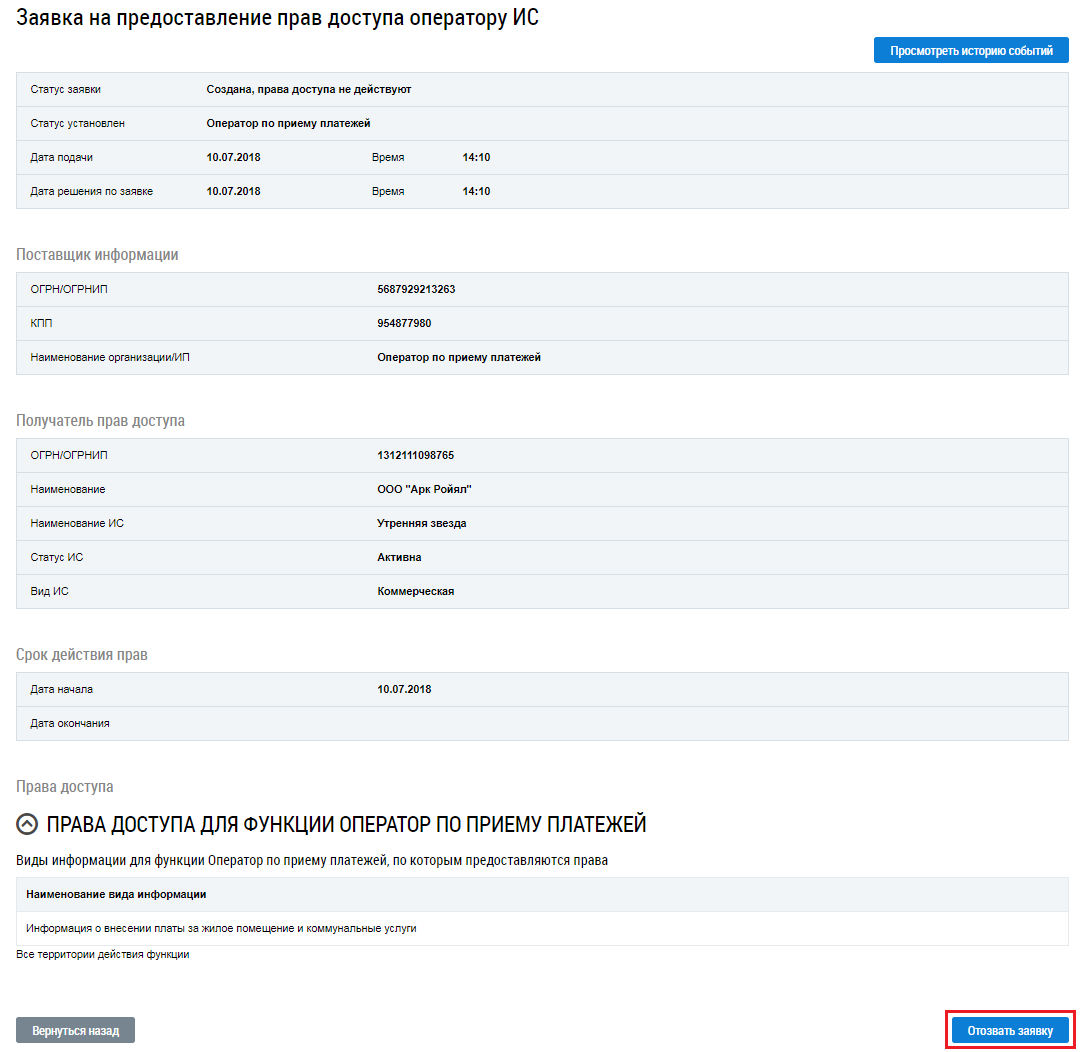Click the 'Поставщик информации' section header
The image size is (1082, 1052).
(x=97, y=254)
